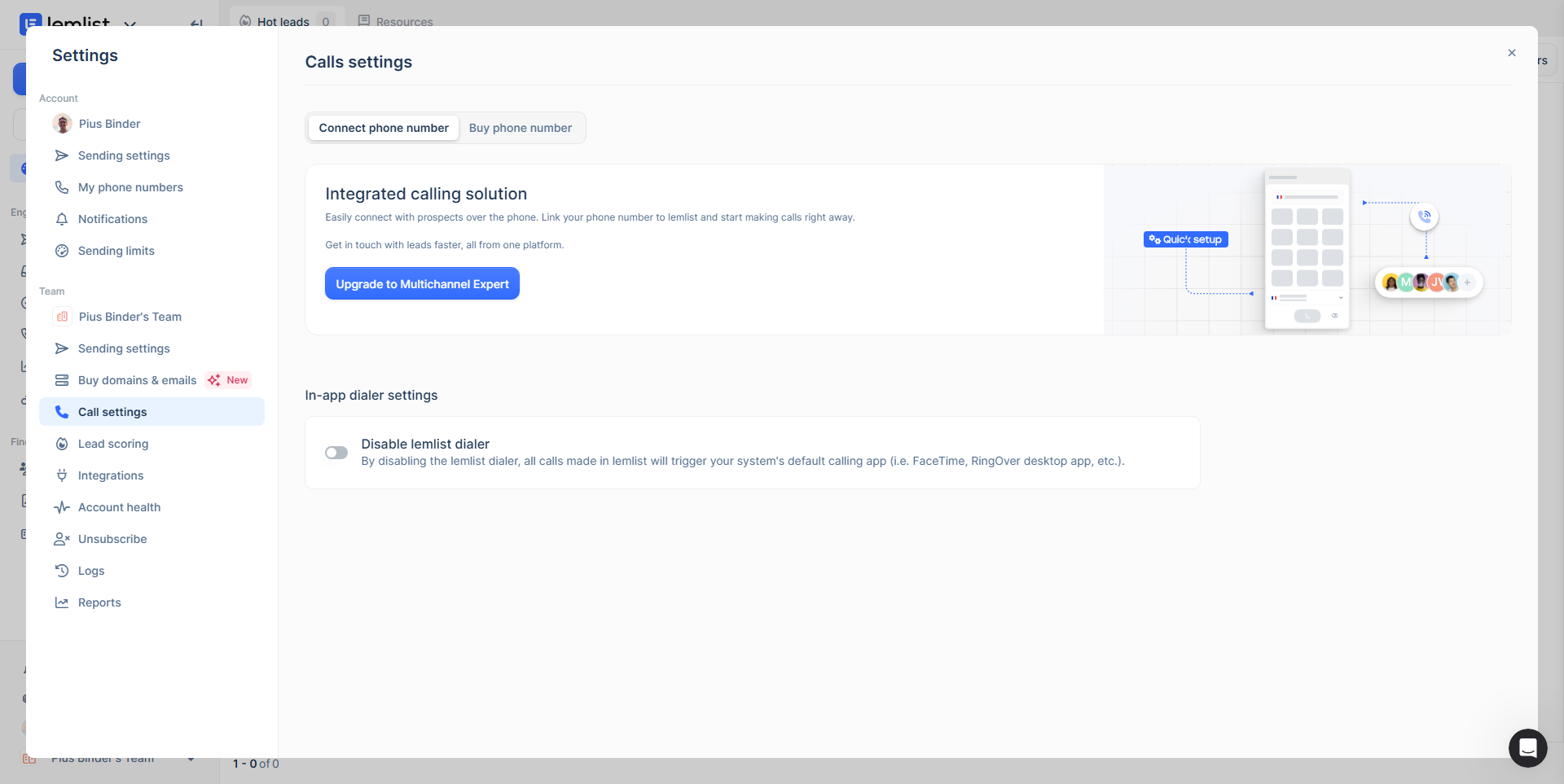Open the chat support bubble
1564x784 pixels.
point(1527,747)
